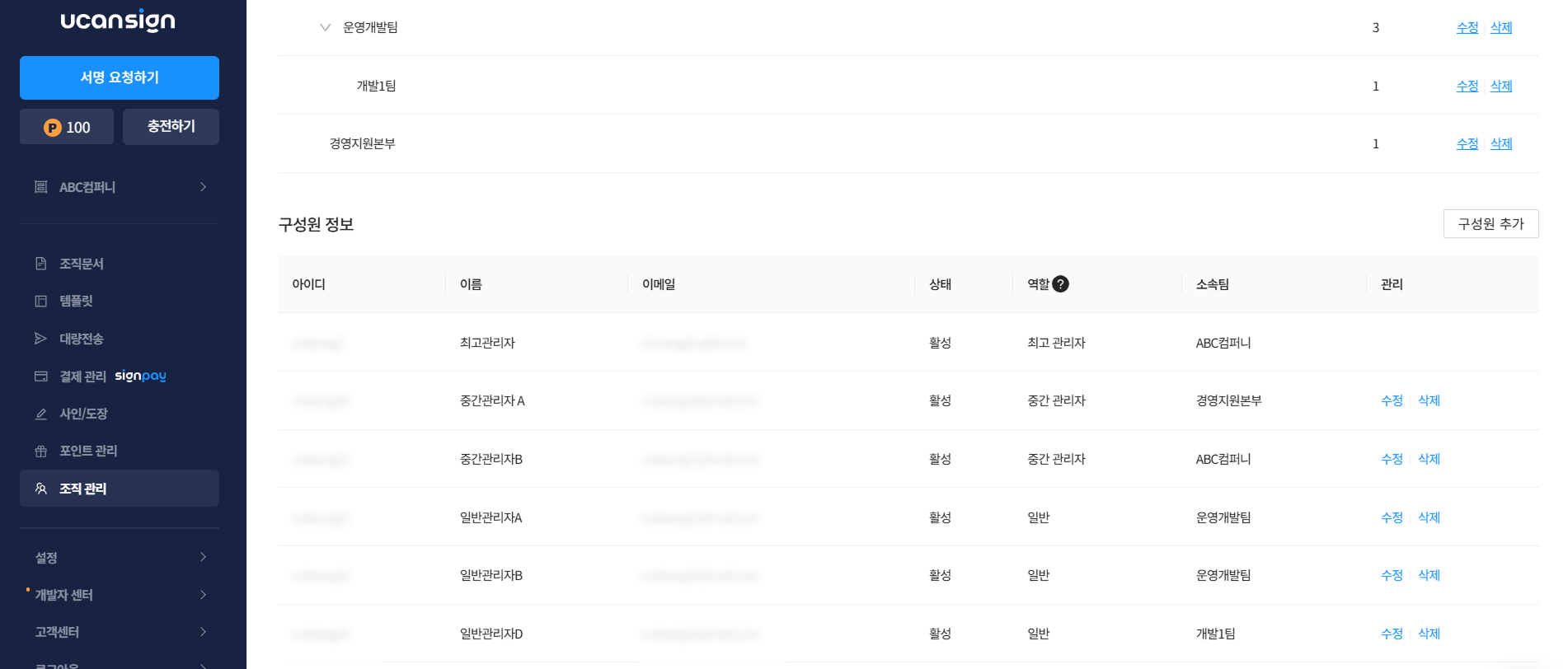Screen dimensions: 1568x669
Task: Click 삭제 for member 일반관리자B
Action: (1429, 575)
